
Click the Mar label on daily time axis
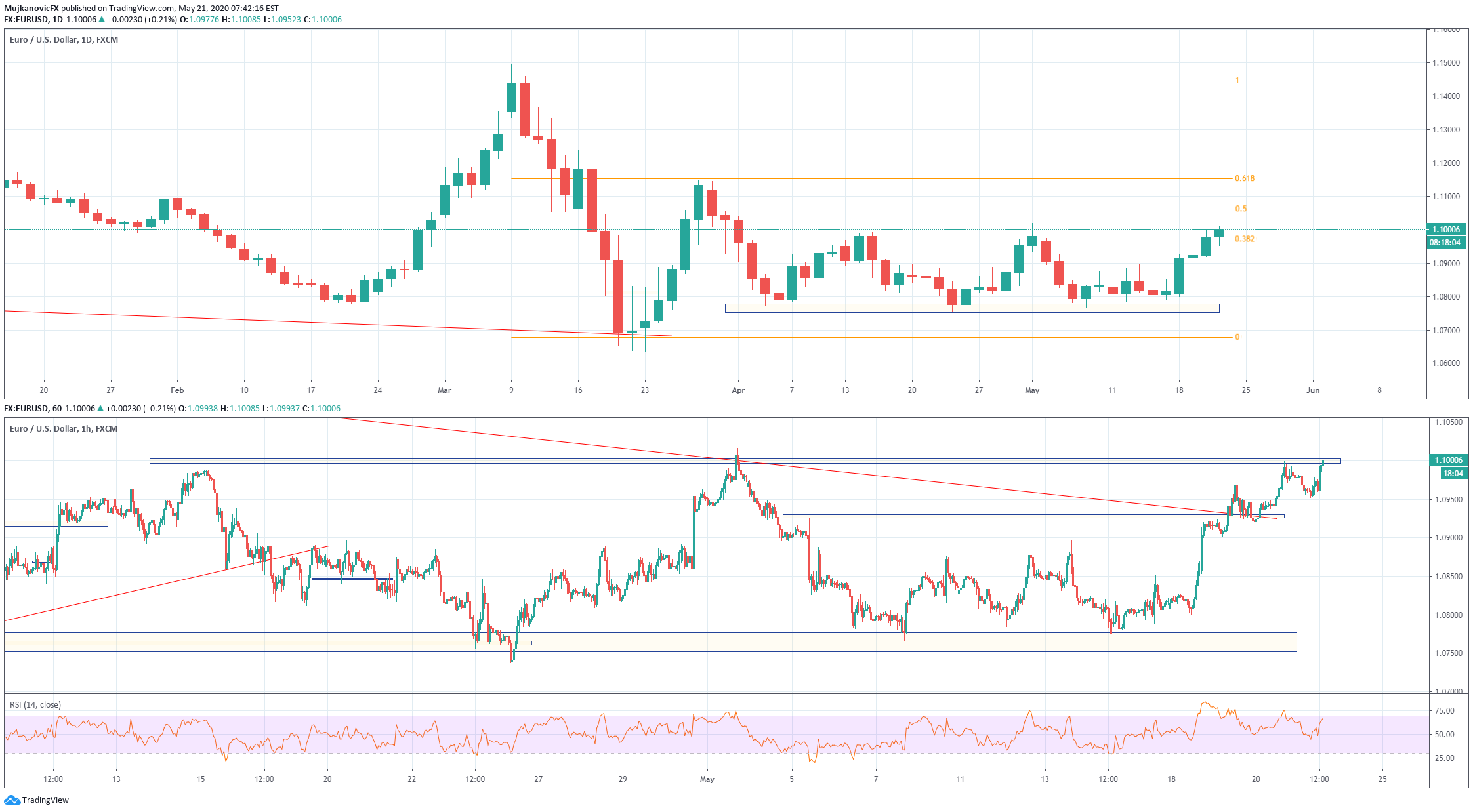coord(444,390)
